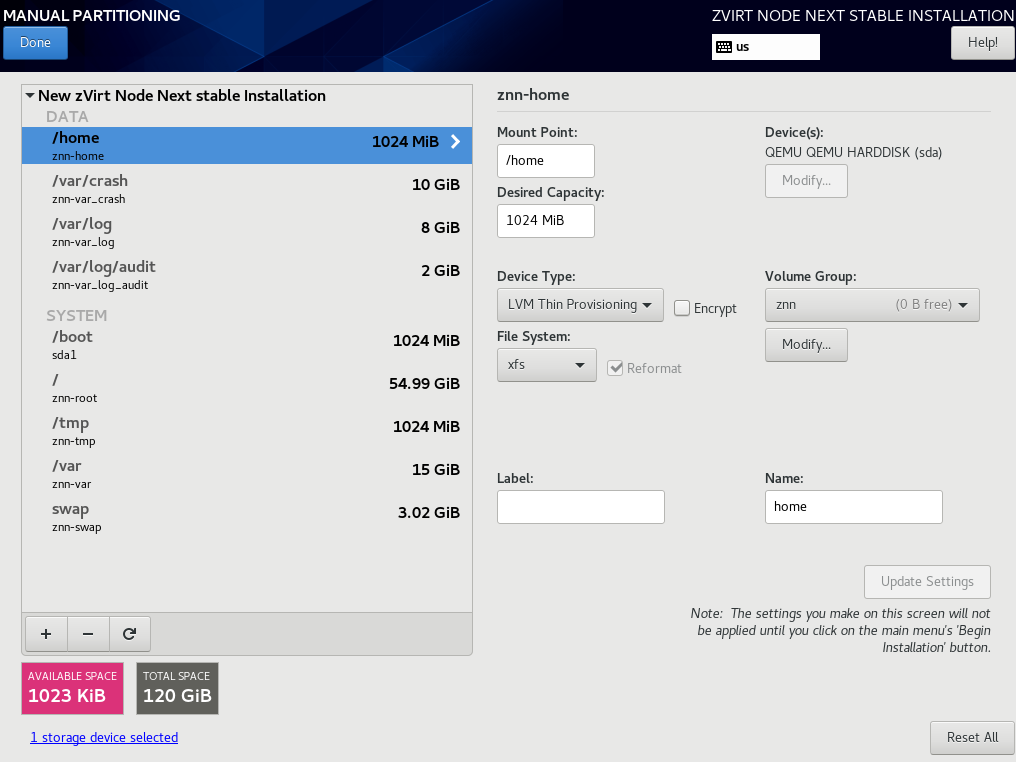1016x762 pixels.
Task: Click the keyboard layout icon beside 'us'
Action: coord(724,47)
